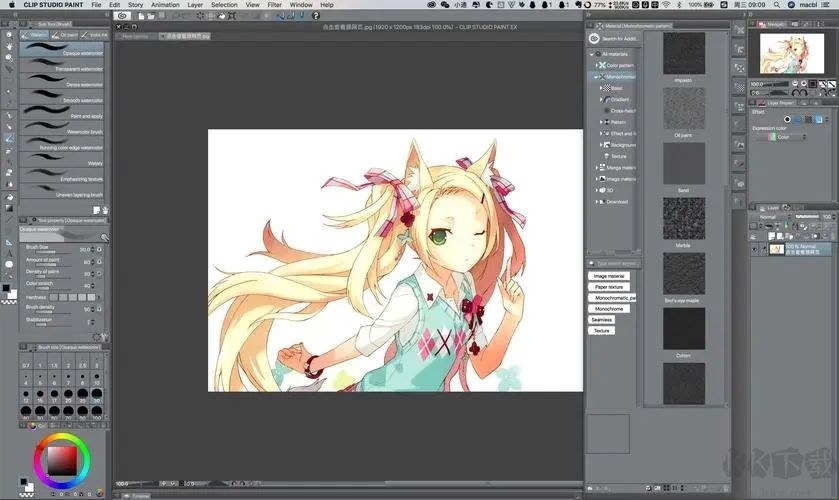Click the trash icon under brush list
Viewport: 839px width, 500px height.
(105, 210)
